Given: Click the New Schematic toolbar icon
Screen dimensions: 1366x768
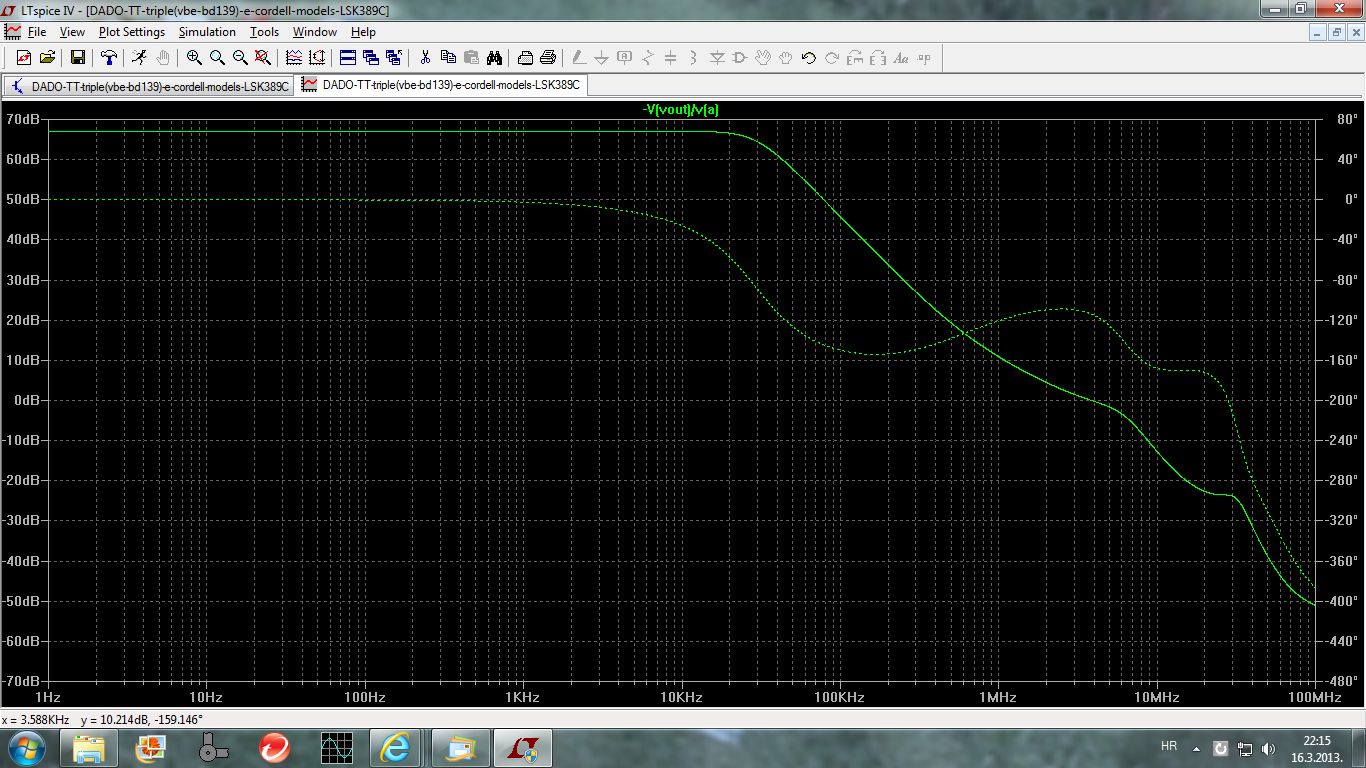Looking at the screenshot, I should (23, 58).
